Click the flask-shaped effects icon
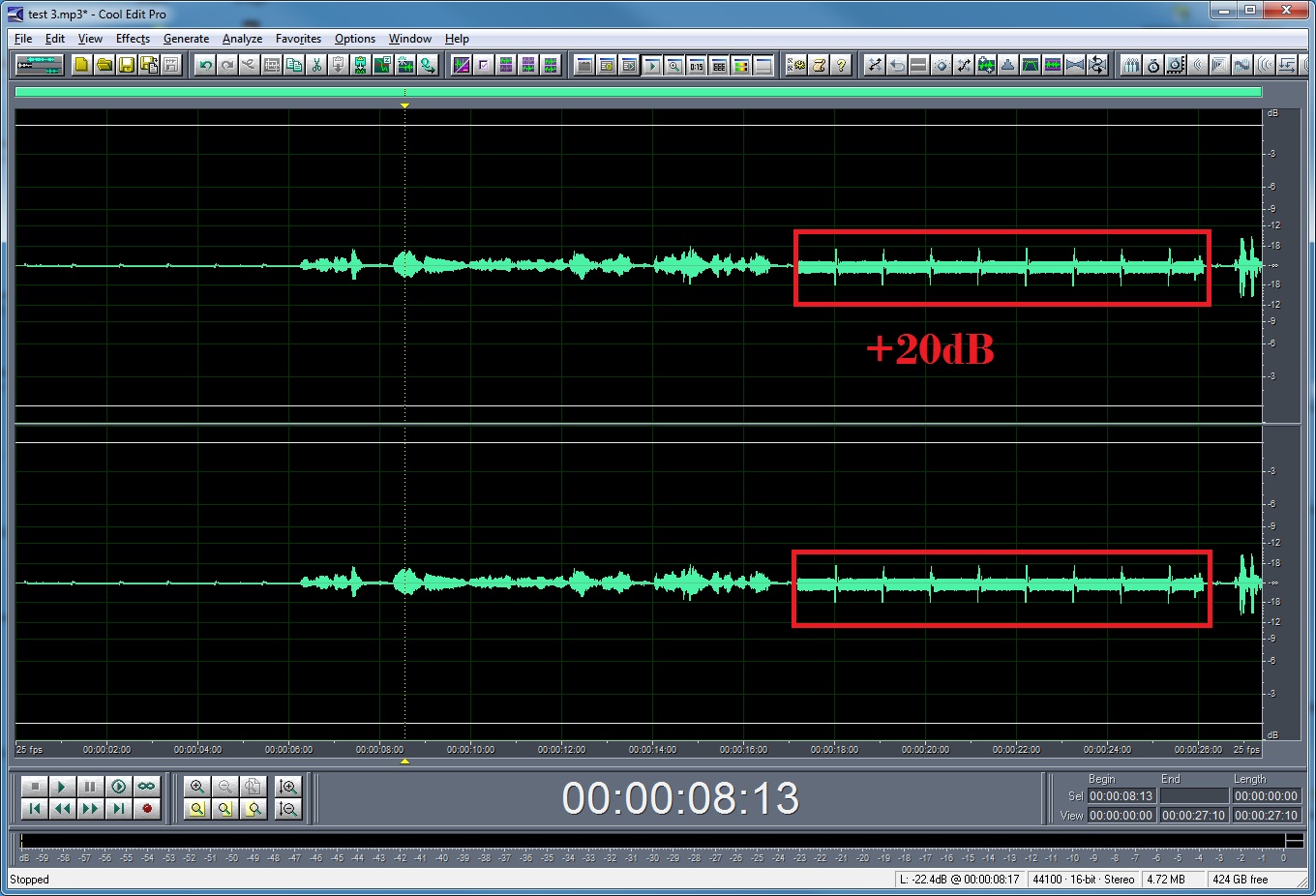Viewport: 1316px width, 896px height. click(x=1008, y=65)
